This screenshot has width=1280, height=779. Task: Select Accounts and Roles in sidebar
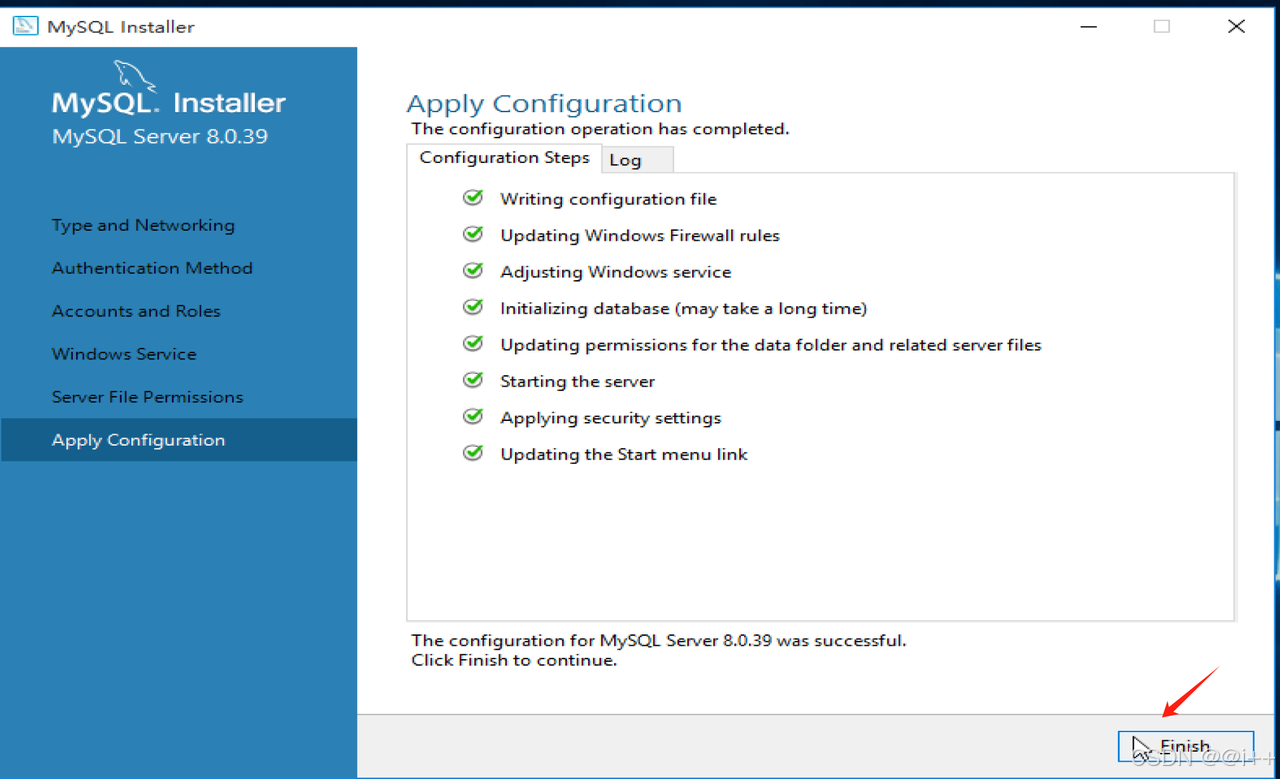coord(136,311)
